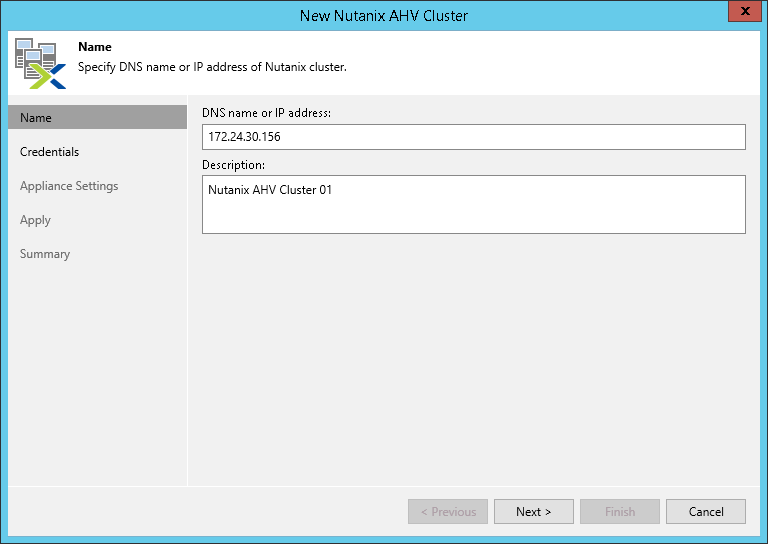This screenshot has width=768, height=544.
Task: Cancel the cluster wizard
Action: point(706,512)
